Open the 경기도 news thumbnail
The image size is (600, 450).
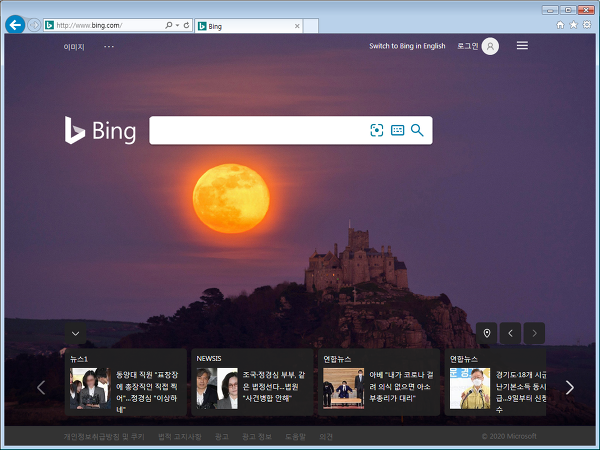coord(470,388)
